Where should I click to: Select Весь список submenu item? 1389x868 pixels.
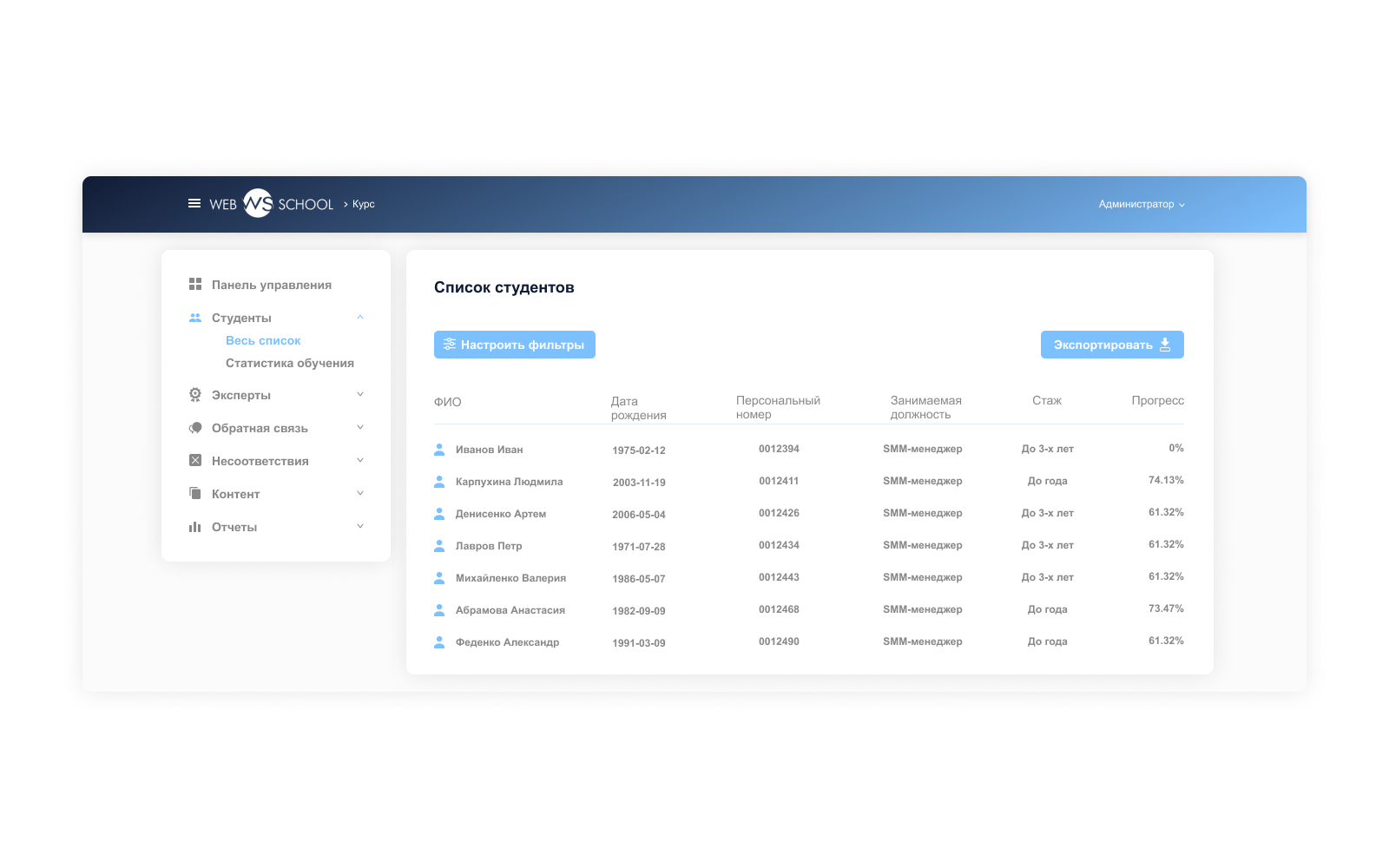pyautogui.click(x=263, y=340)
